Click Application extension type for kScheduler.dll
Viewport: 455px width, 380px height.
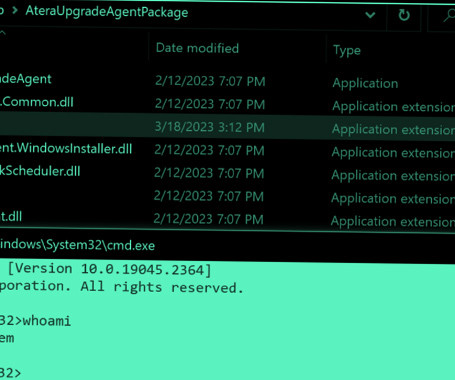pyautogui.click(x=393, y=175)
